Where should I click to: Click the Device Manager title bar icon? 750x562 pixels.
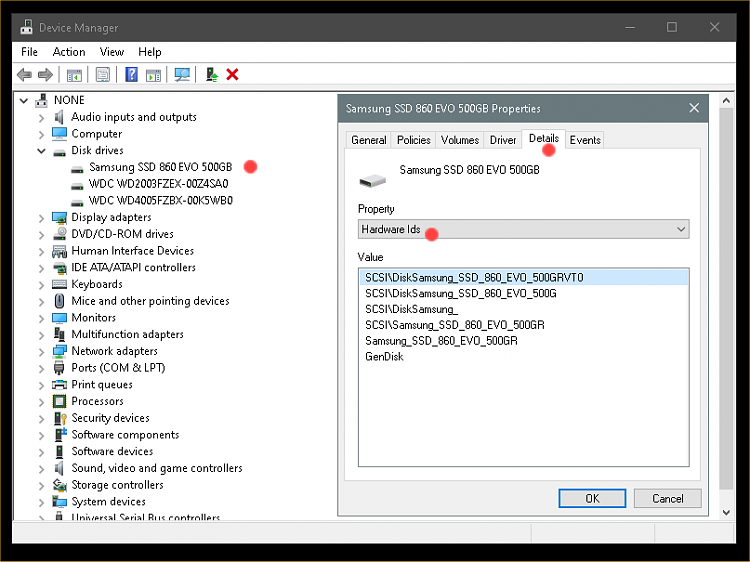click(x=26, y=27)
